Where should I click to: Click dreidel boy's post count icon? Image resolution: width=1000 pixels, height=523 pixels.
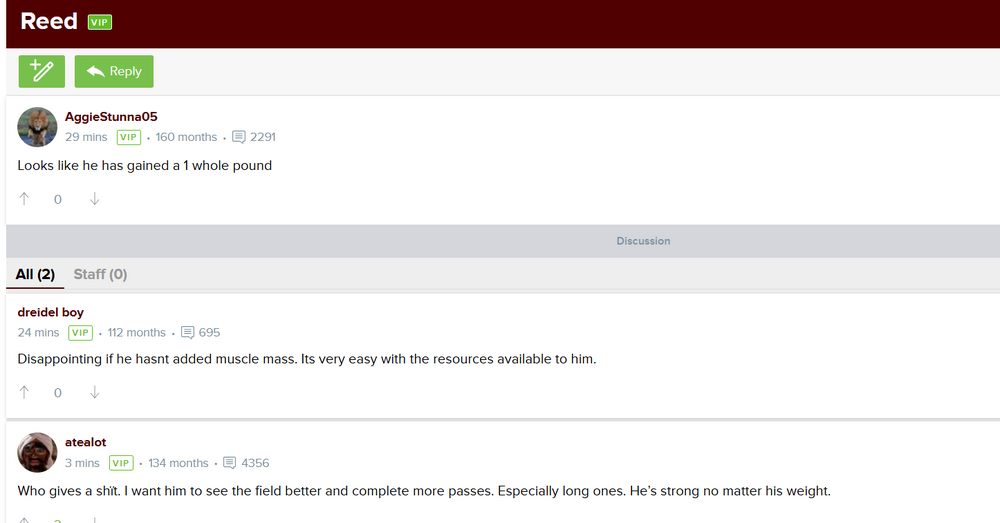tap(187, 332)
